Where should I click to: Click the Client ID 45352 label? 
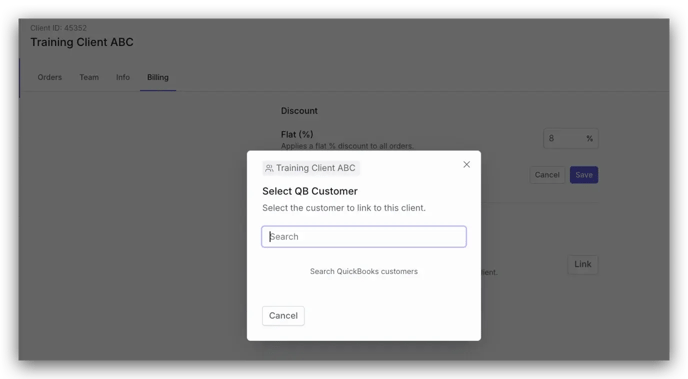point(58,28)
